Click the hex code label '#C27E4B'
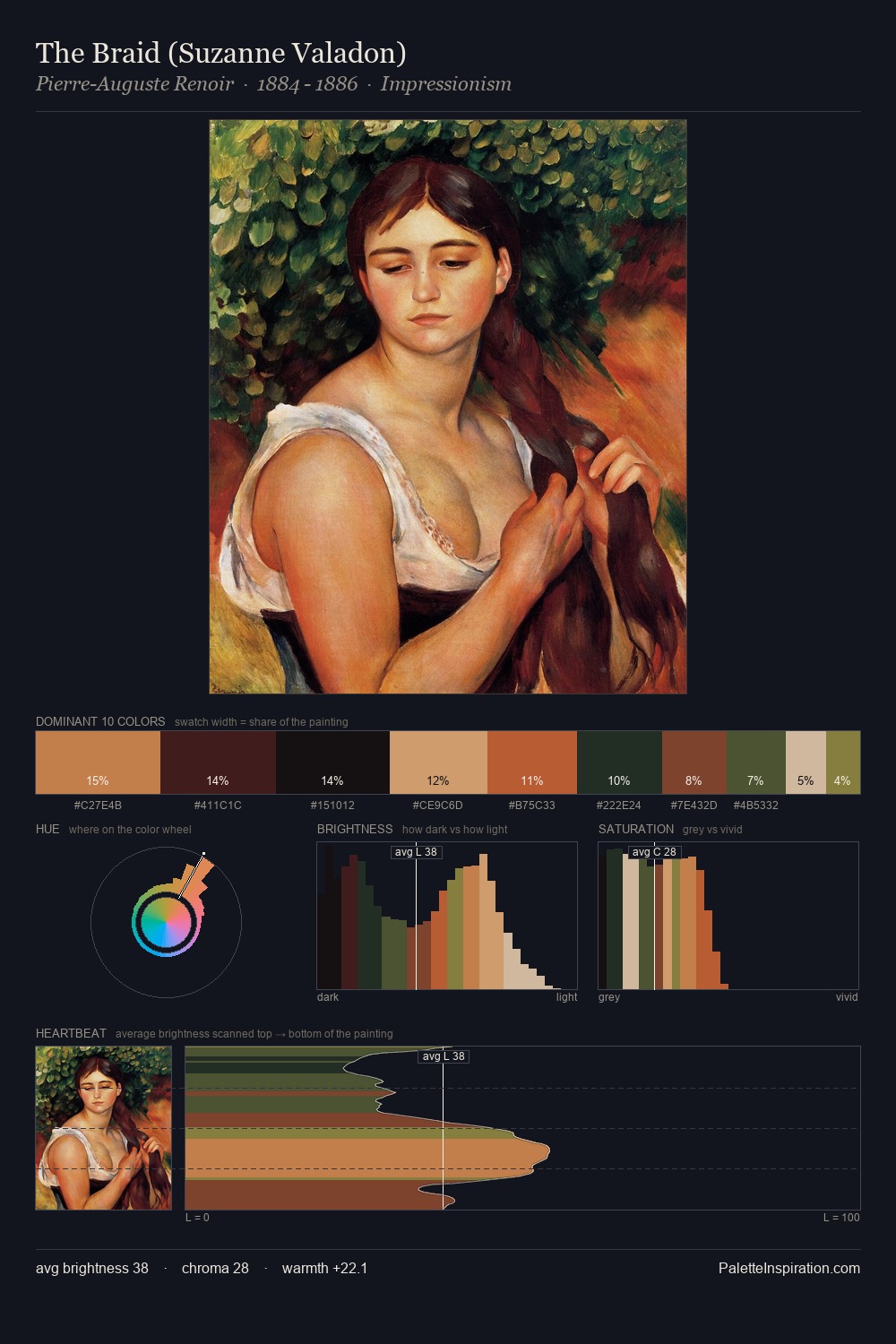Image resolution: width=896 pixels, height=1344 pixels. (x=98, y=805)
